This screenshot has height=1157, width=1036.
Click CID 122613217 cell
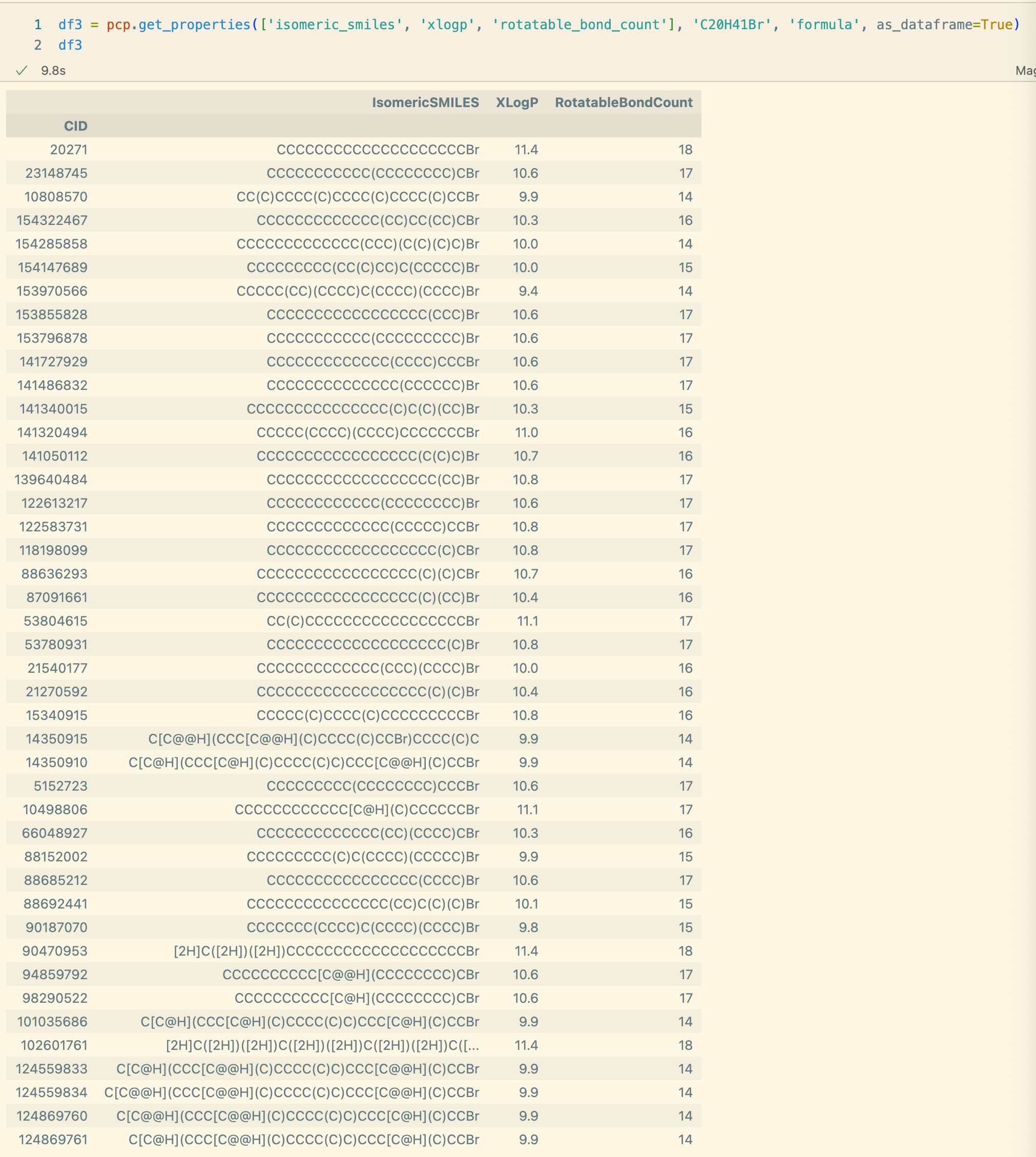point(55,503)
